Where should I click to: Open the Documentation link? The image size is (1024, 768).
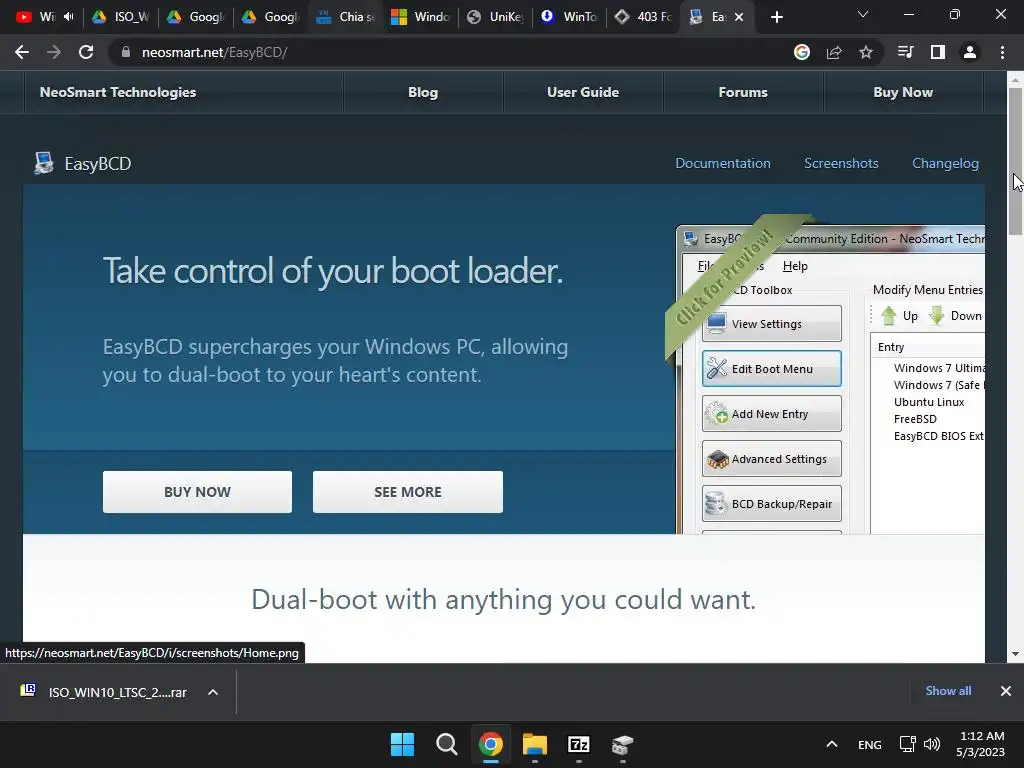[x=723, y=163]
